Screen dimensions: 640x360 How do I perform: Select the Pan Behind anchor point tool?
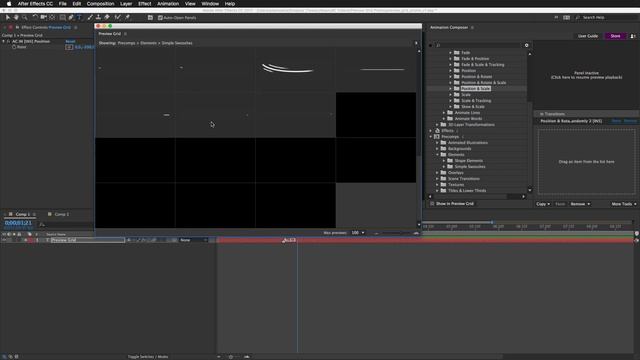[52, 18]
